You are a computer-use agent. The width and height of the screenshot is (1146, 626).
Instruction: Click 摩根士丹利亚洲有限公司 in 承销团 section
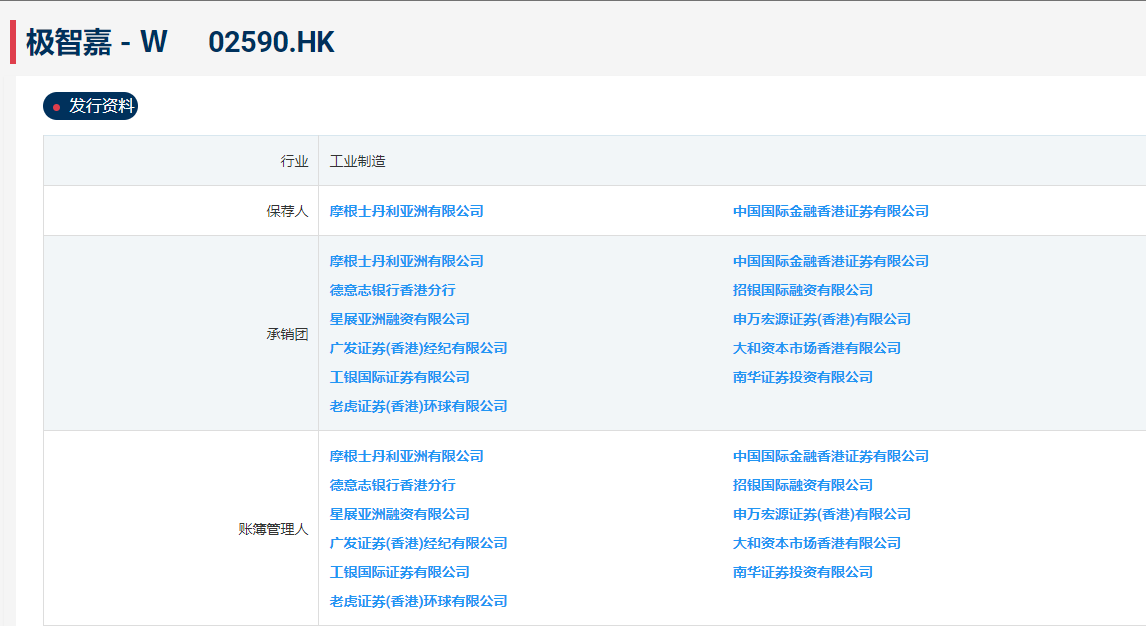[406, 261]
